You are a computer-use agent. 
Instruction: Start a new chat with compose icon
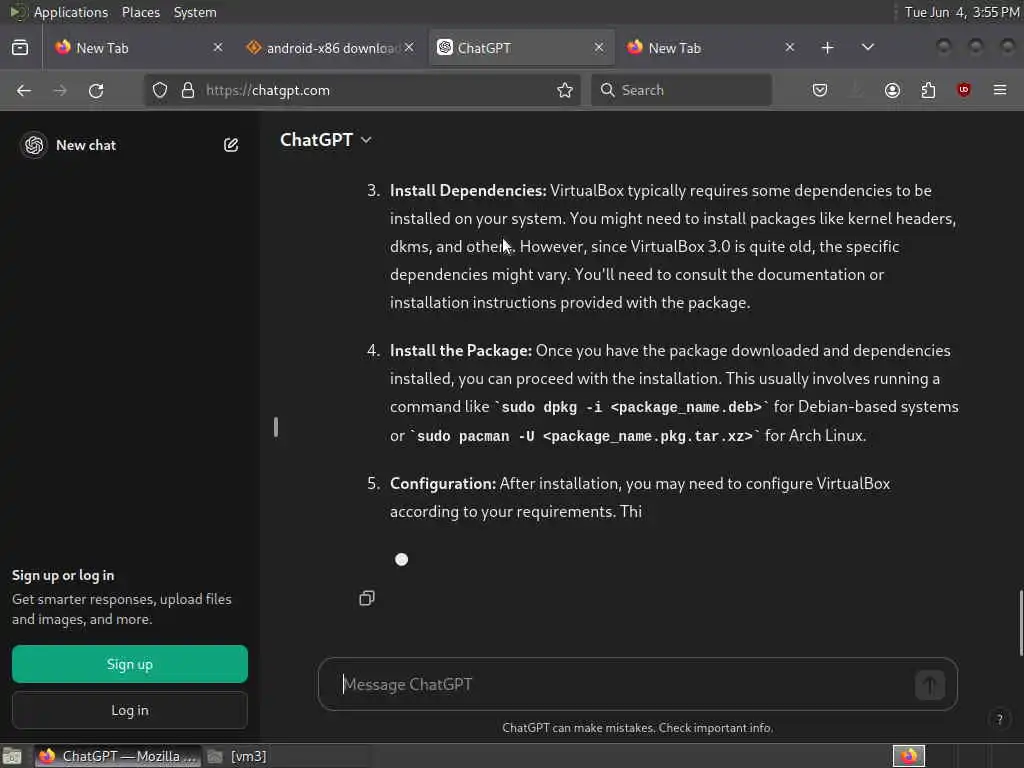[231, 145]
